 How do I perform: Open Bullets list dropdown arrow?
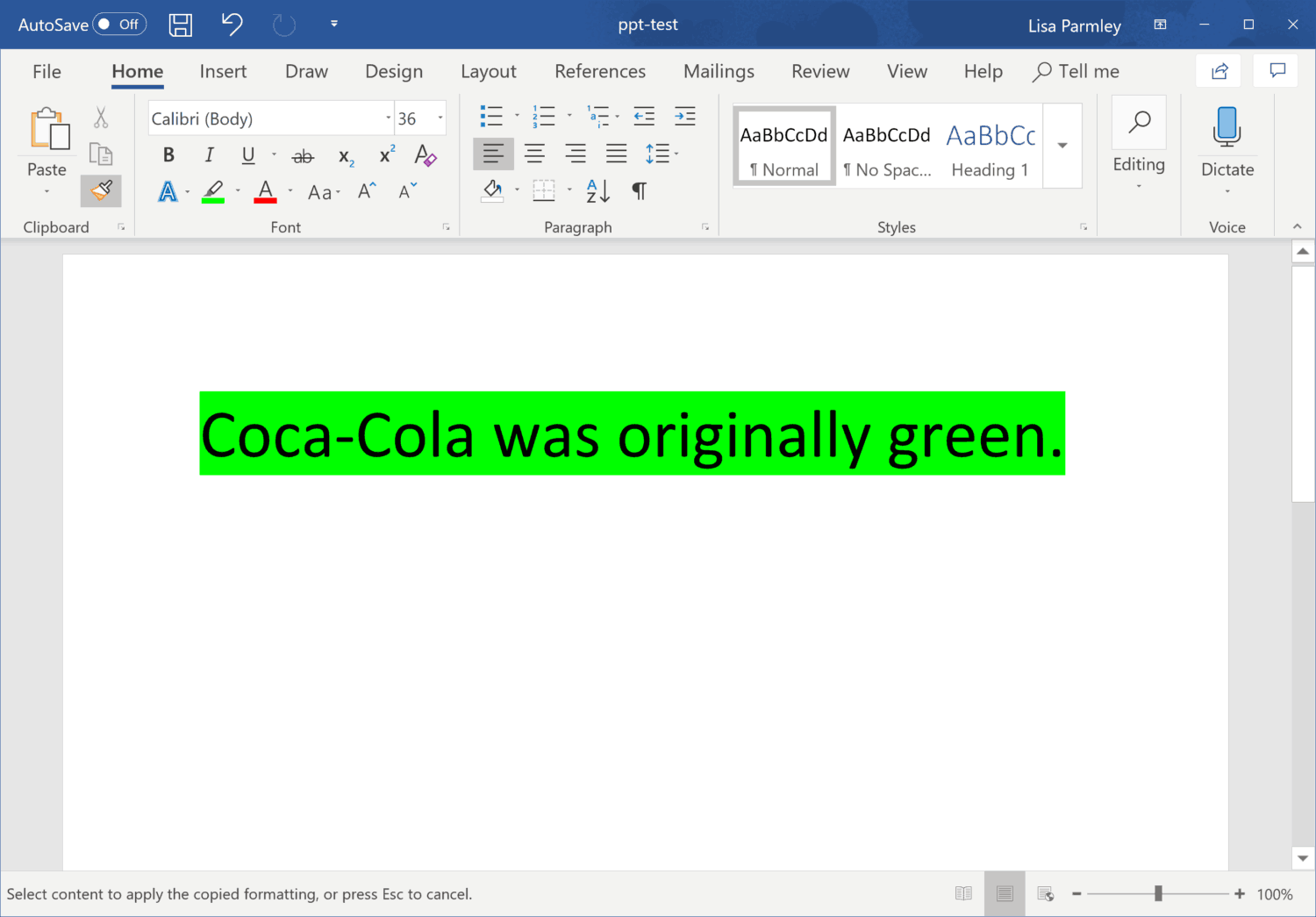pos(517,116)
